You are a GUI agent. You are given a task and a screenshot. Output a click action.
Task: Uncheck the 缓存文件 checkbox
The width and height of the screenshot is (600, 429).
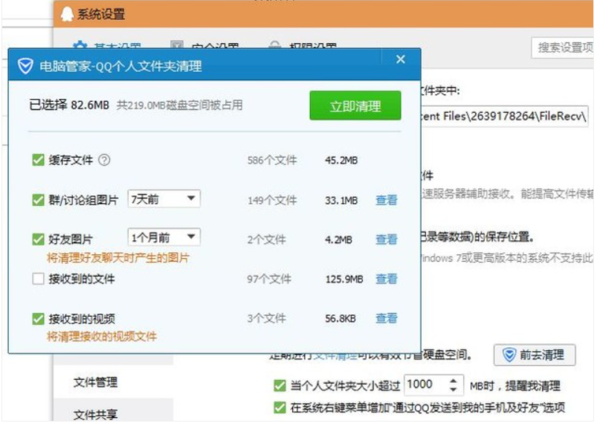(x=38, y=160)
